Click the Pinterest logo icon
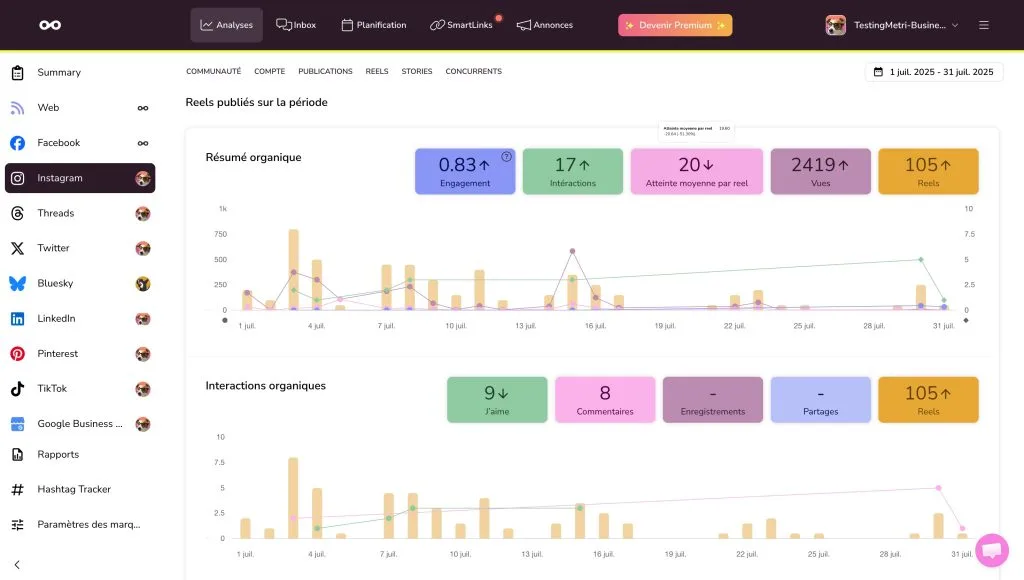This screenshot has width=1024, height=580. click(17, 354)
